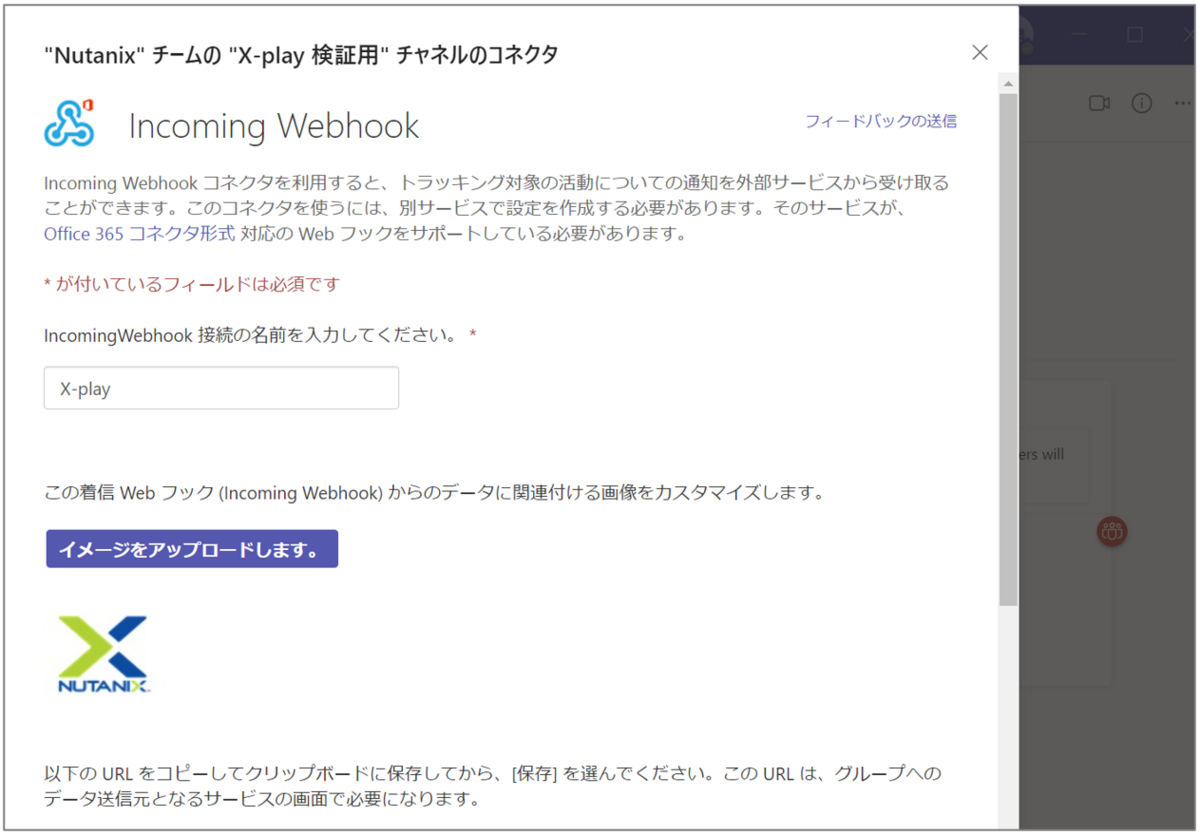Click the webhook name field containing X-play
Screen dimensions: 1200x835
221,388
